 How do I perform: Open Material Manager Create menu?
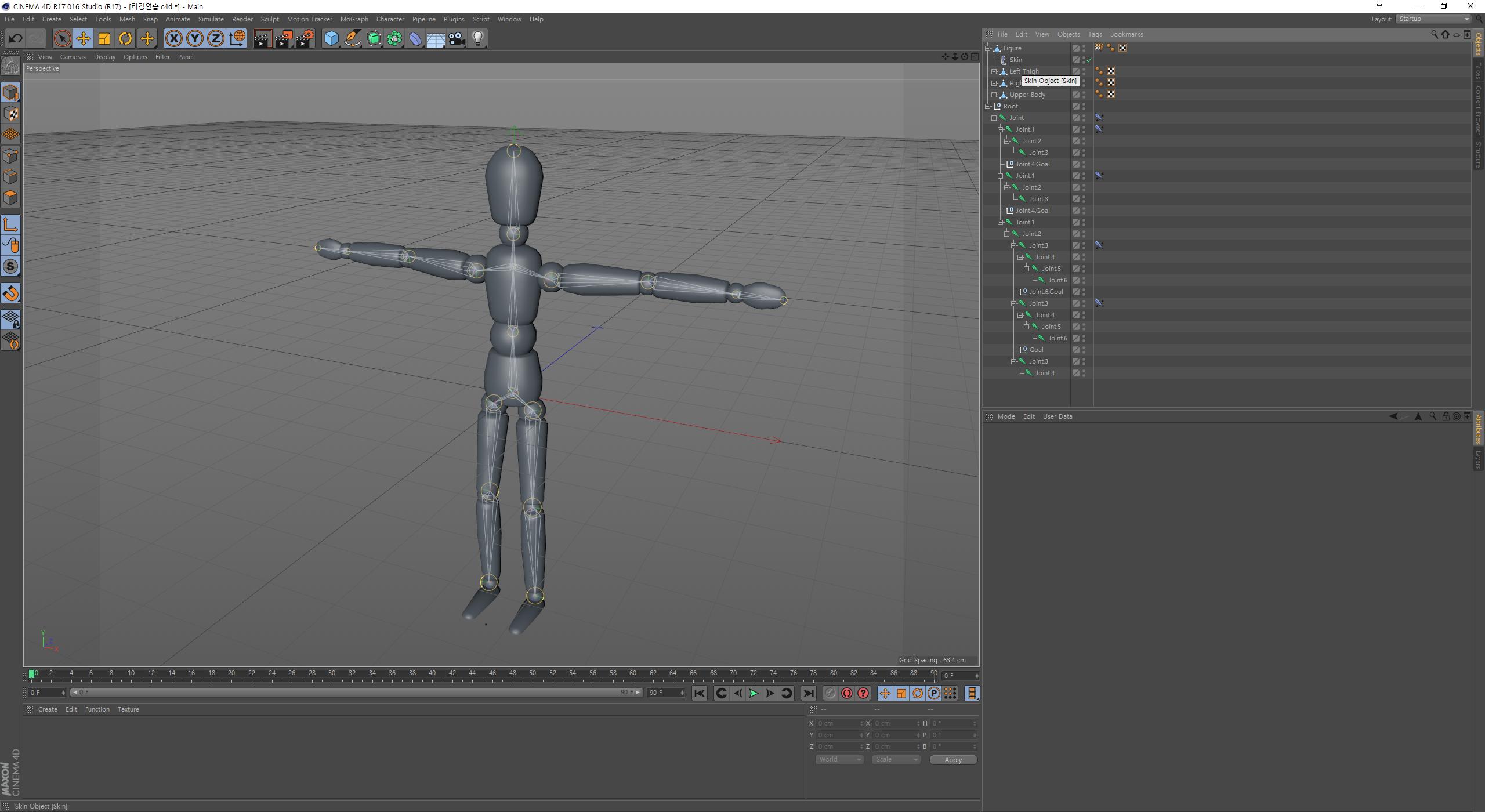pos(48,709)
